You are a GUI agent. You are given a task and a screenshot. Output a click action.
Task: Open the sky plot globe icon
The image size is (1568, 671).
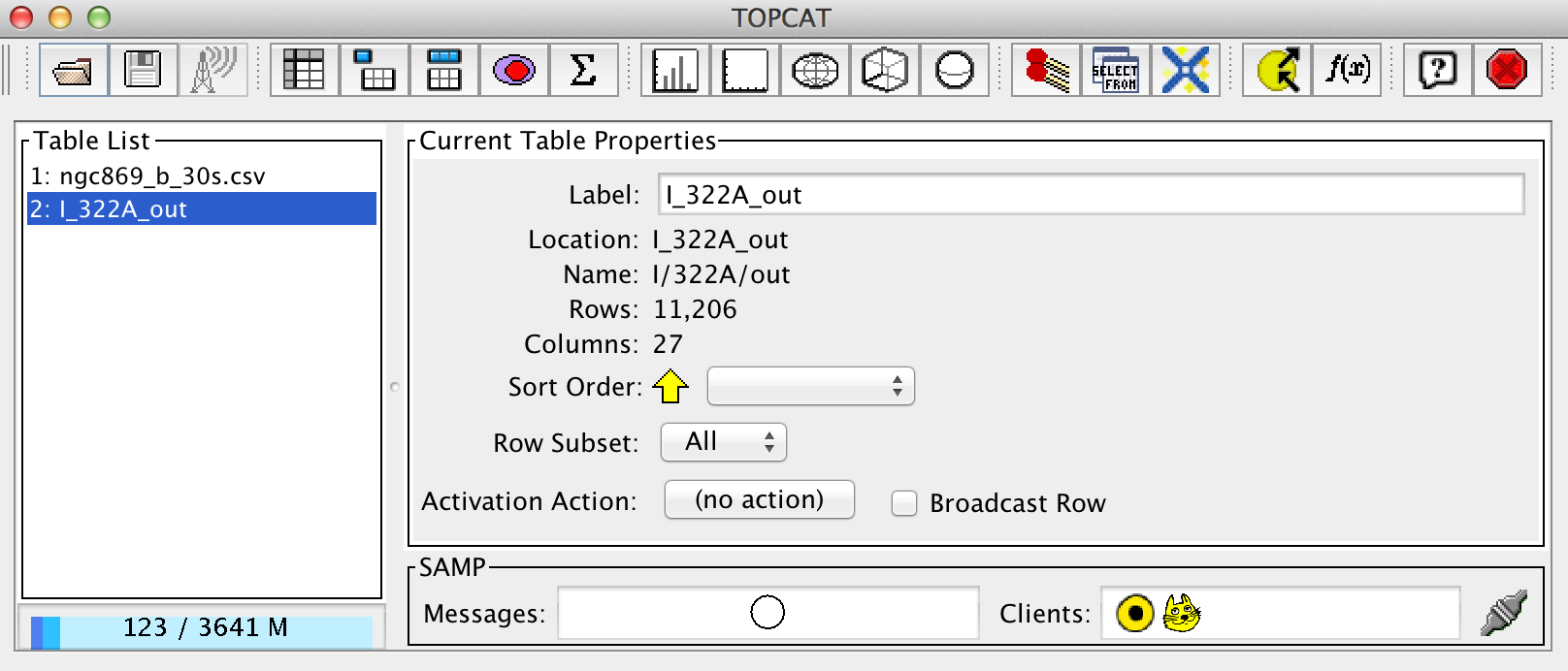pos(815,70)
